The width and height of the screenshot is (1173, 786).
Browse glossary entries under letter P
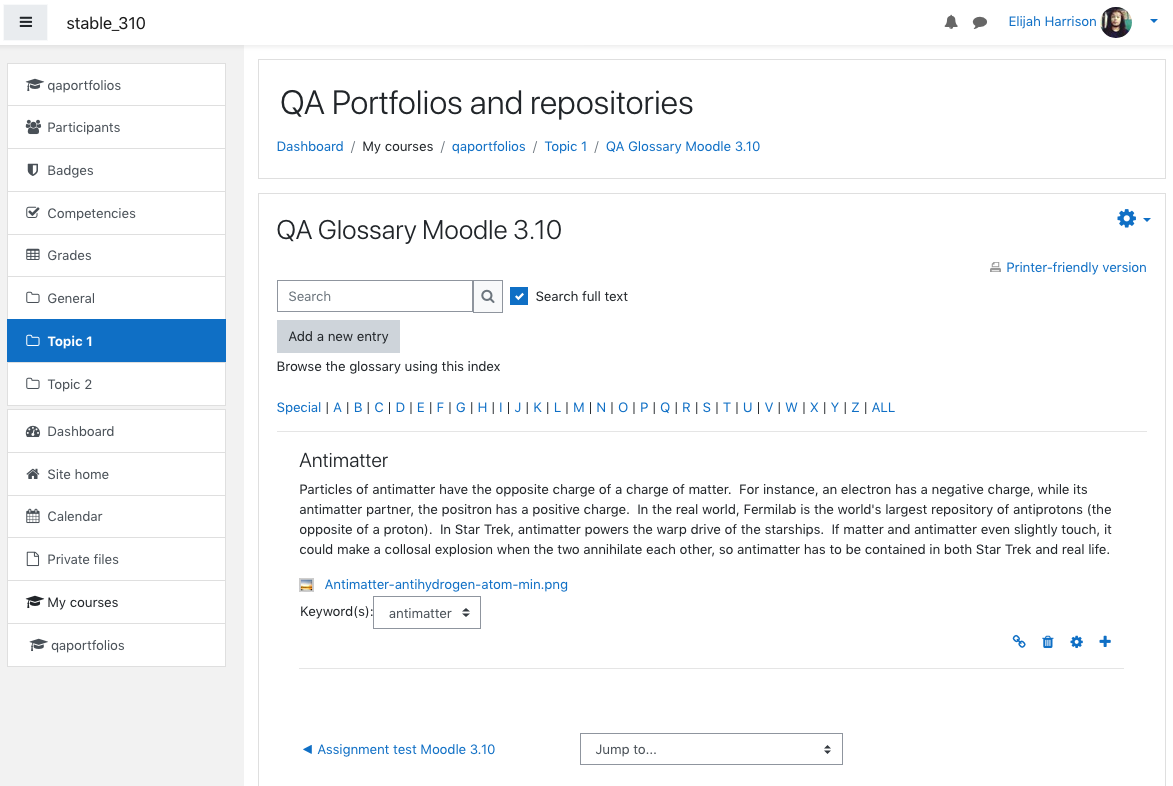point(643,408)
